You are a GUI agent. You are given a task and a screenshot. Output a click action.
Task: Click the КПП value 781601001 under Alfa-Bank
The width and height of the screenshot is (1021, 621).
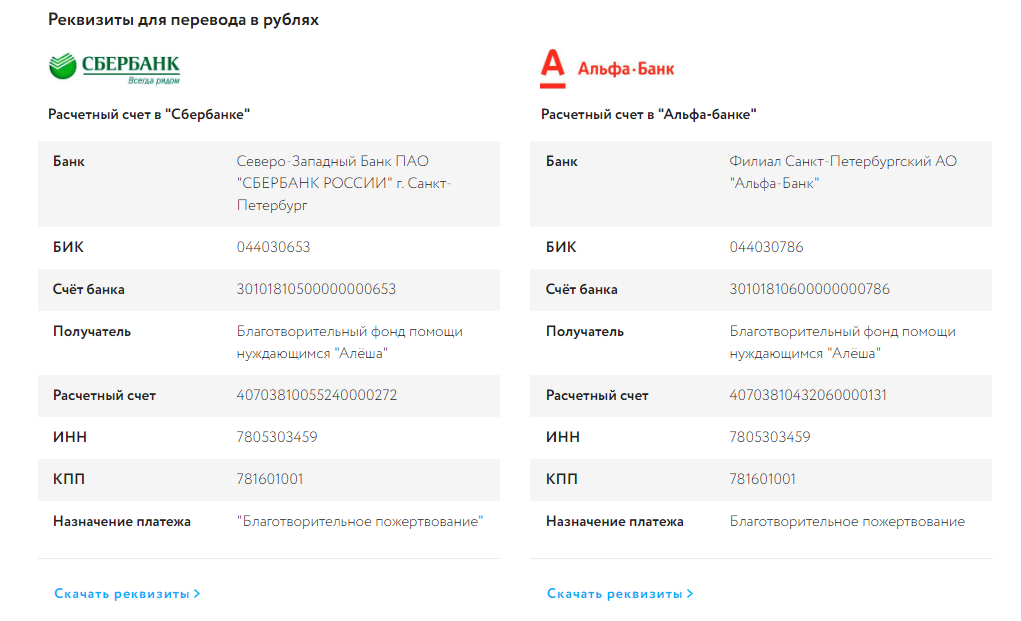(x=762, y=479)
